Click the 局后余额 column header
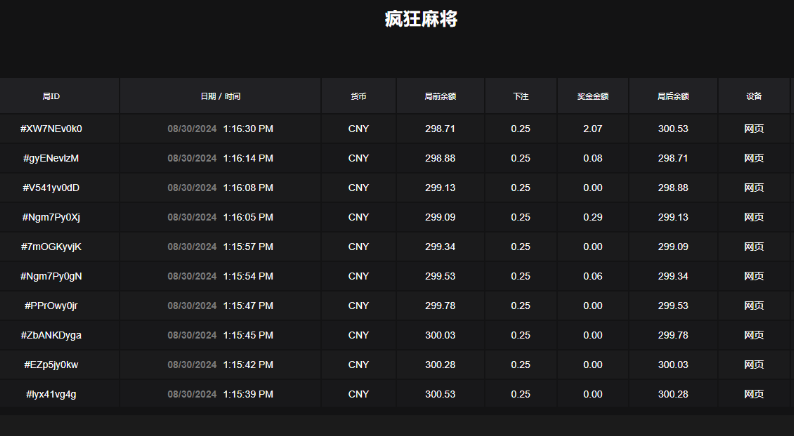This screenshot has width=794, height=436. [672, 97]
